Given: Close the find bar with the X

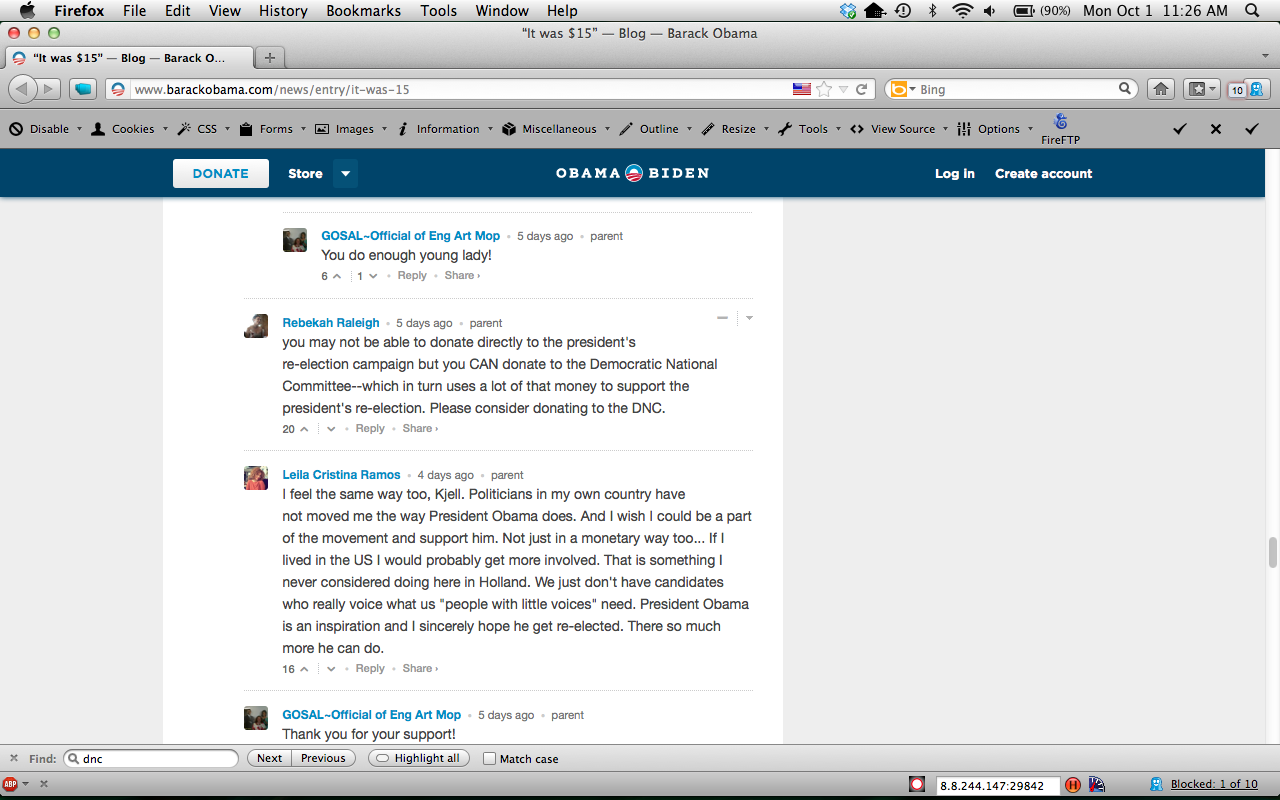Looking at the screenshot, I should tap(13, 758).
